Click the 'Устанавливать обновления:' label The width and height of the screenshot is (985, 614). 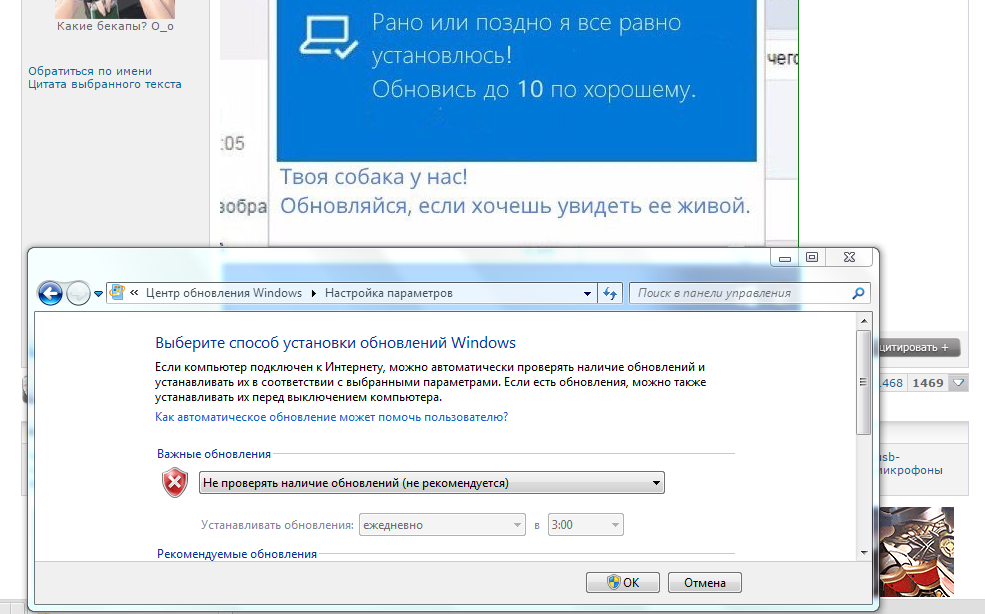pos(277,525)
